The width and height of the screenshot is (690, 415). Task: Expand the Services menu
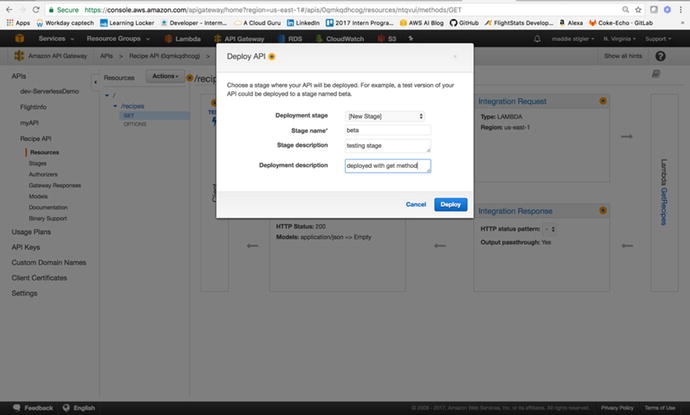coord(56,39)
